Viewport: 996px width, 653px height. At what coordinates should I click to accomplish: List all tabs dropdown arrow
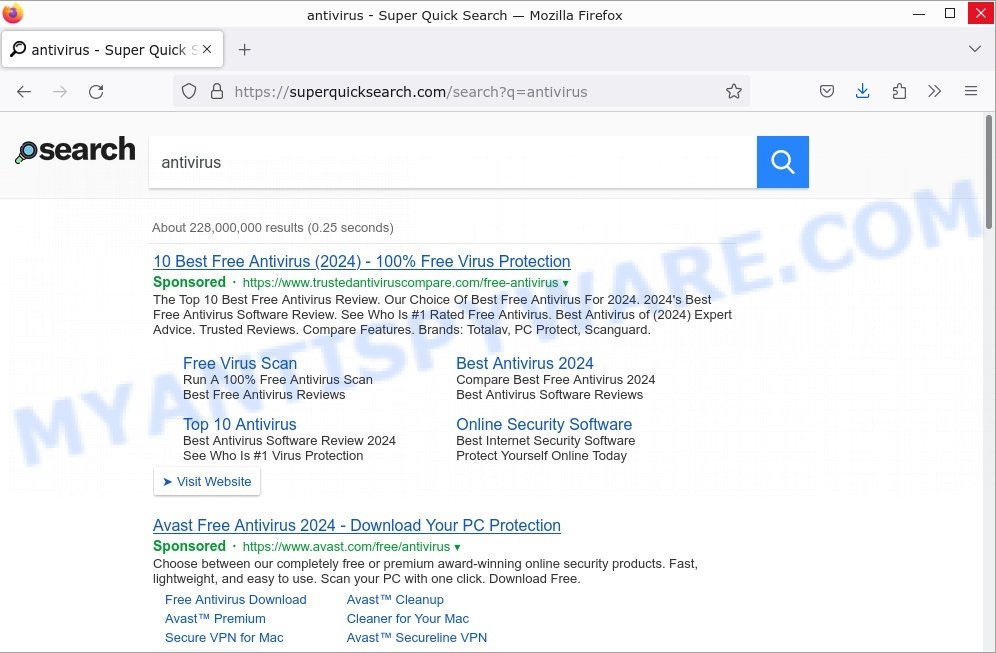(974, 49)
